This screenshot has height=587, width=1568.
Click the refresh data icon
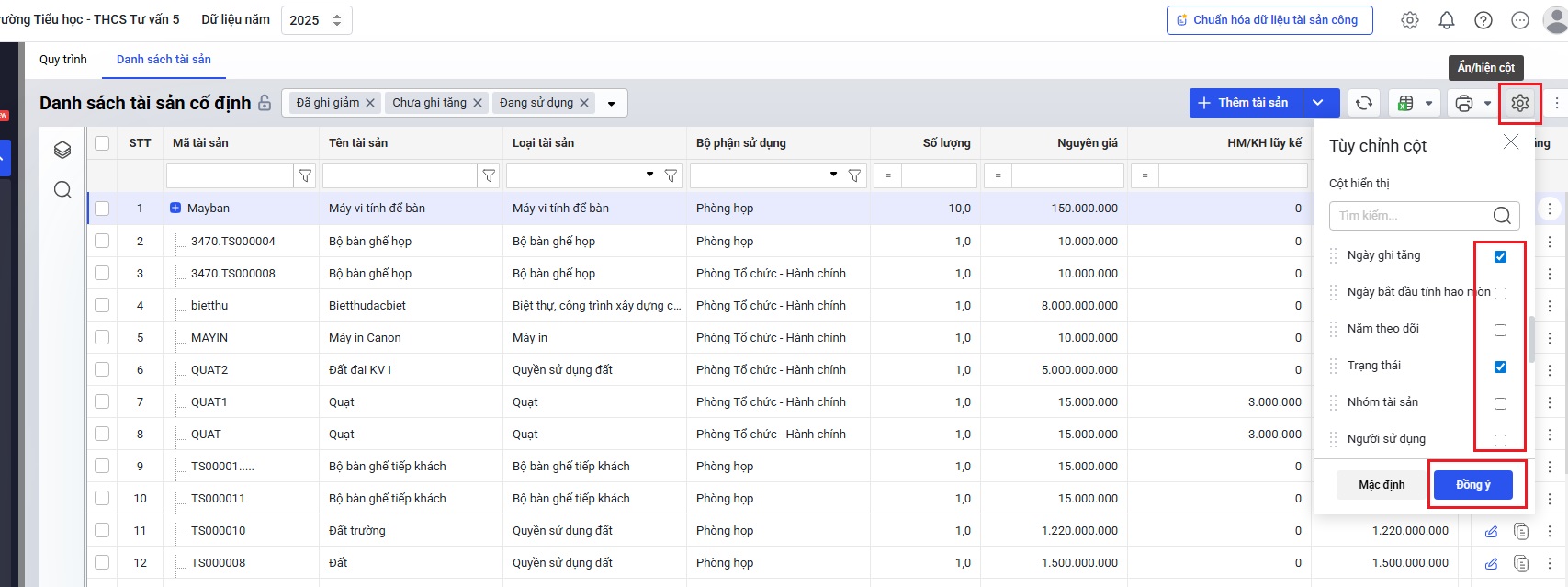(1364, 103)
